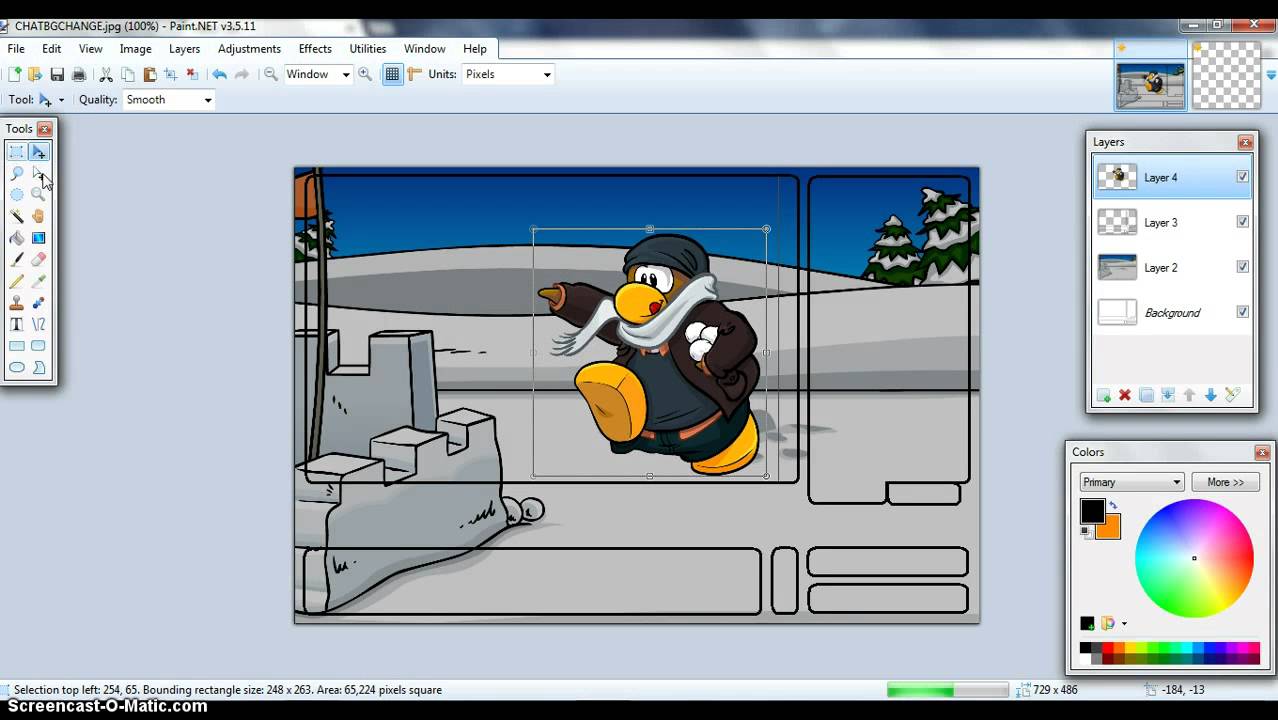Duplicate the current layer
Screen dimensions: 1278x720
click(x=1146, y=395)
